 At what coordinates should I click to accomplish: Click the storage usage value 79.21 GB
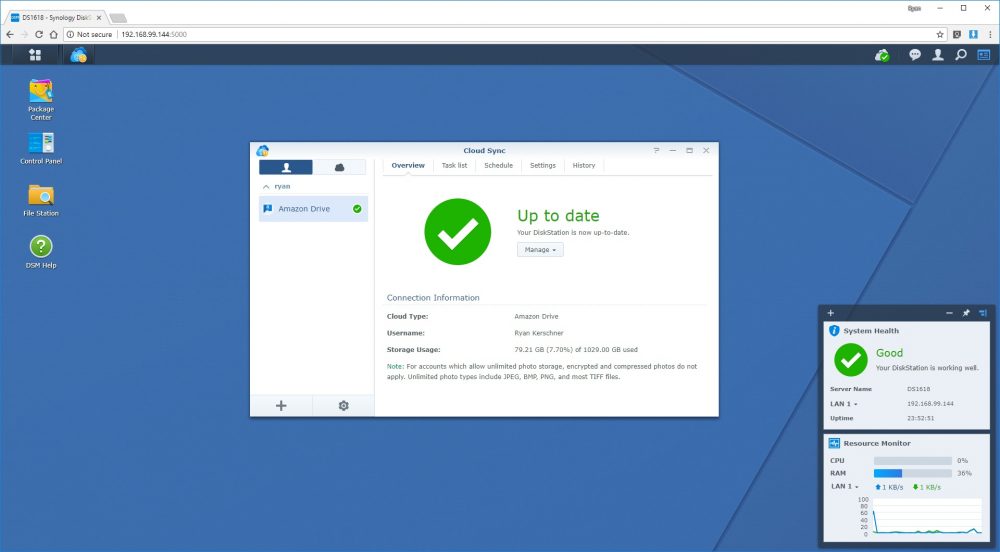(x=576, y=350)
